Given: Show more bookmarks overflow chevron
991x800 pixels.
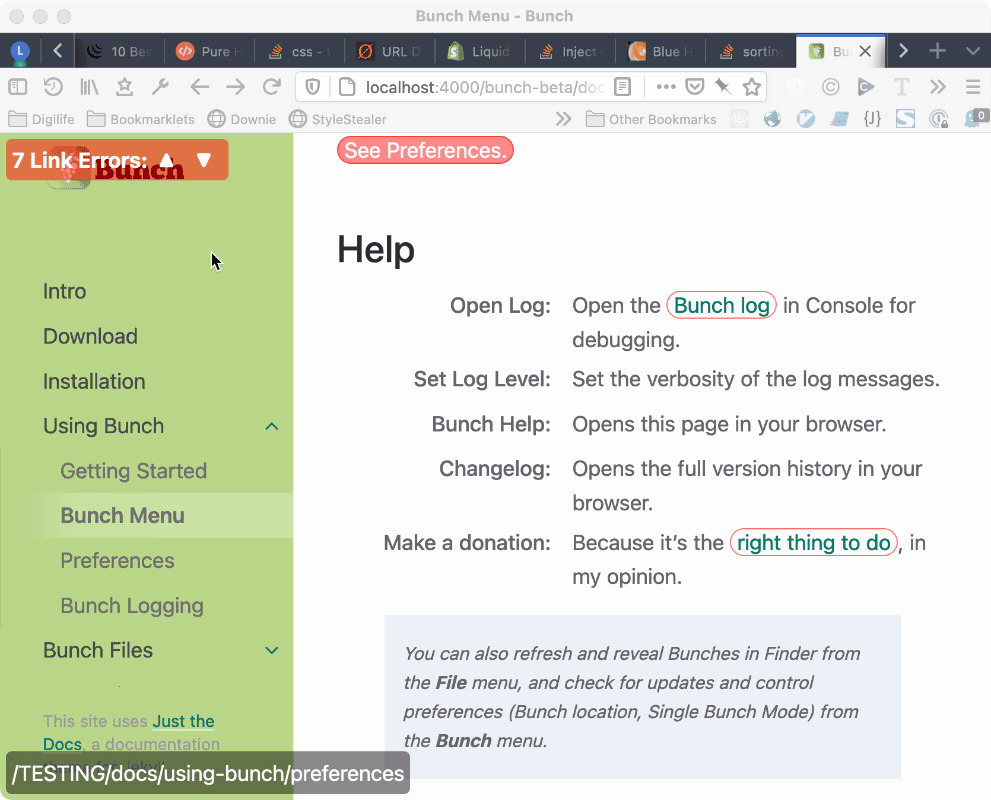Looking at the screenshot, I should (563, 119).
